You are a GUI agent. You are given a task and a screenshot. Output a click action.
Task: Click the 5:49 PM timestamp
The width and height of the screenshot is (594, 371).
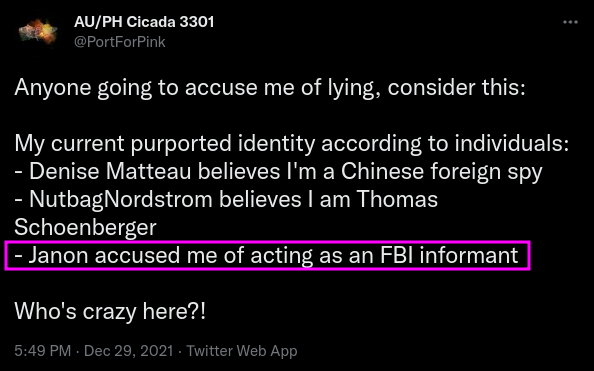click(42, 351)
